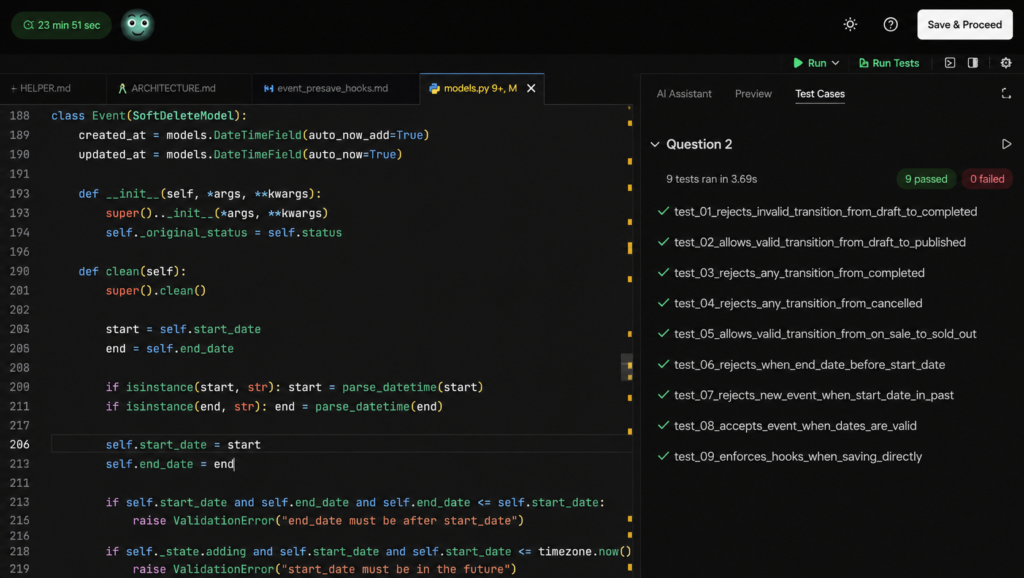Select test_06_rejects_when_end_date_before_start_date

click(810, 364)
